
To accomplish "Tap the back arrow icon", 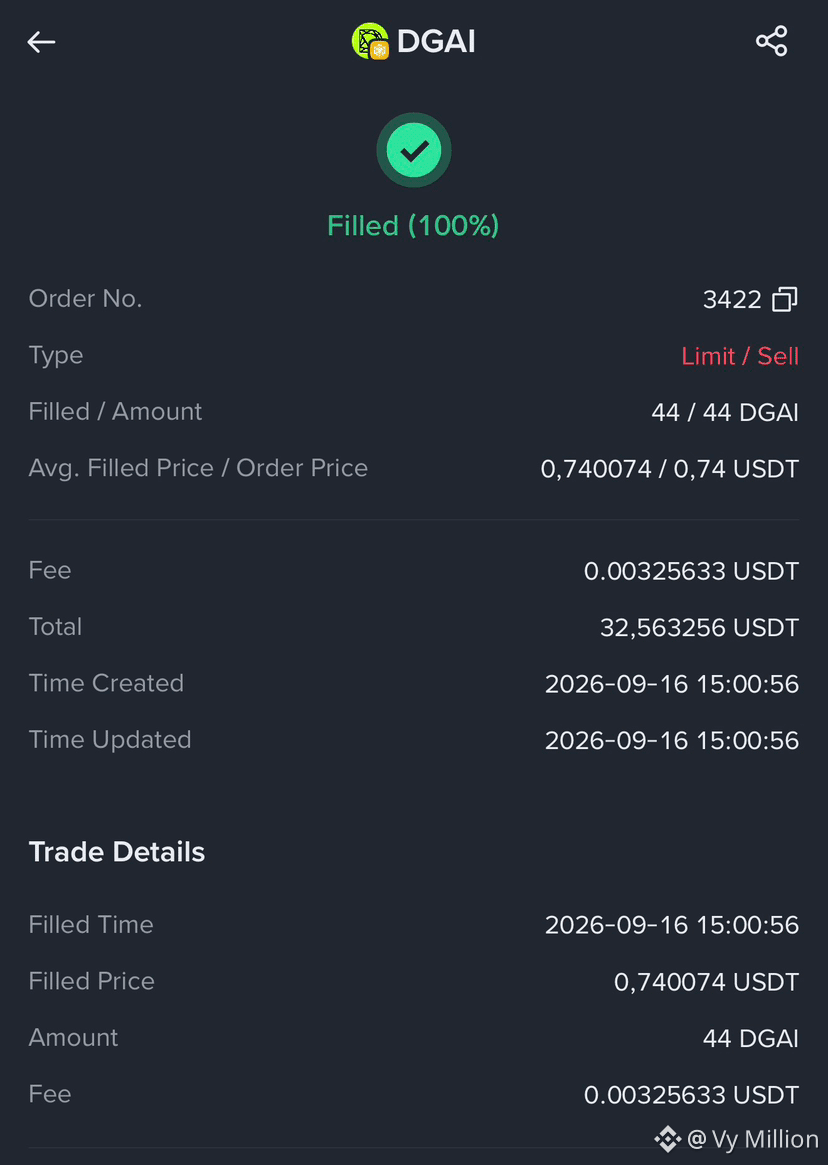I will coord(41,42).
